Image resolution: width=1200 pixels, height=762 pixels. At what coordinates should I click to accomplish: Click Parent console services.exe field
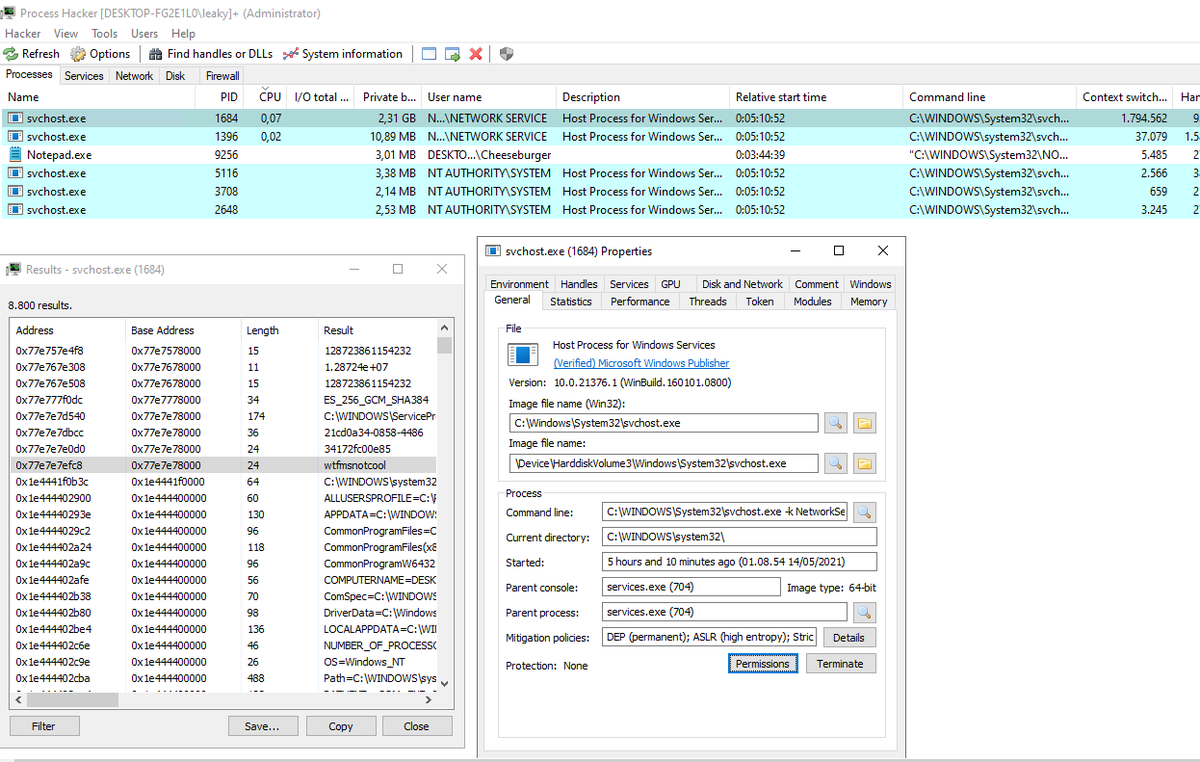[x=691, y=587]
